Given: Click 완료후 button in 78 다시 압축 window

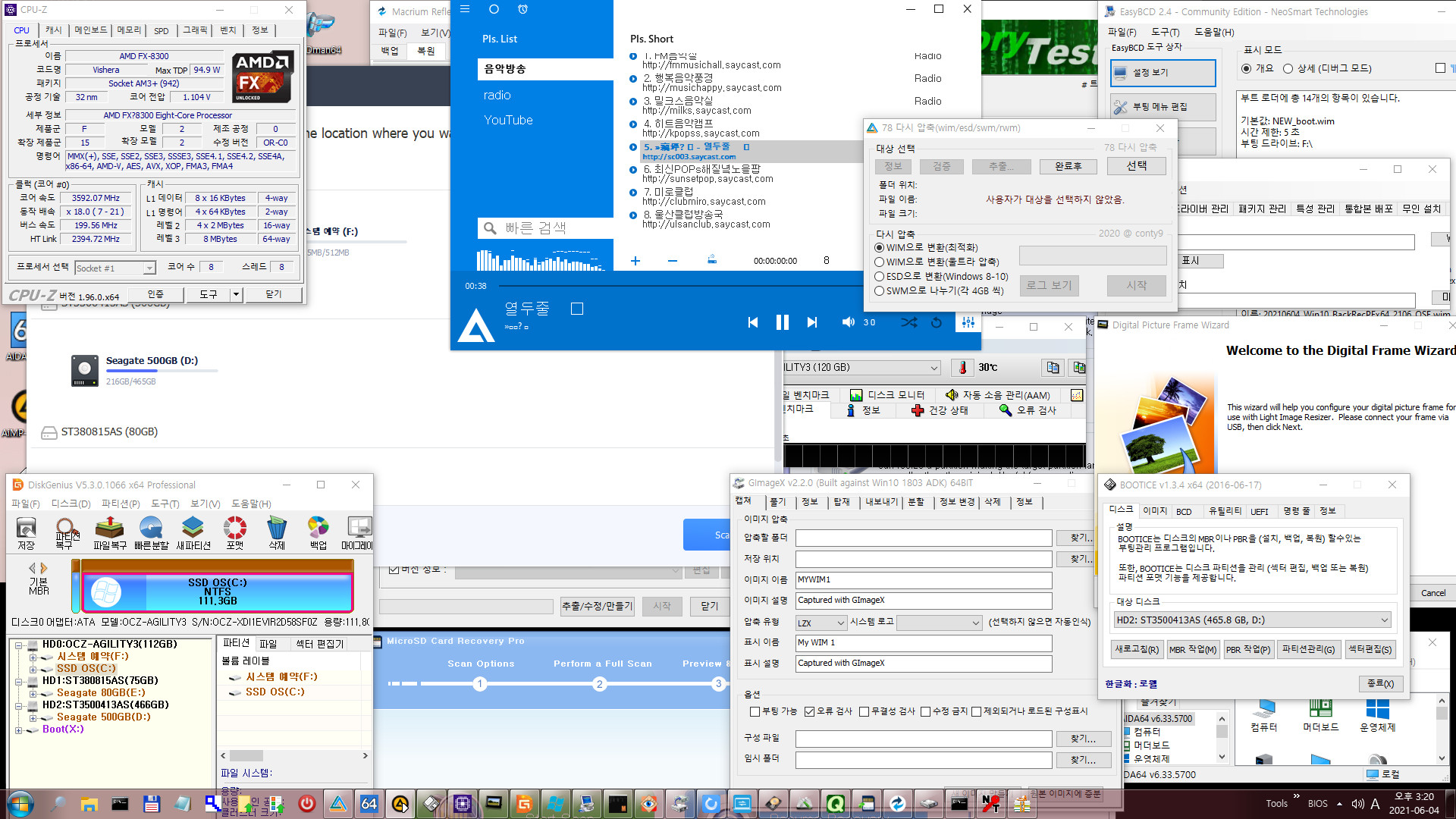Looking at the screenshot, I should [x=1068, y=166].
